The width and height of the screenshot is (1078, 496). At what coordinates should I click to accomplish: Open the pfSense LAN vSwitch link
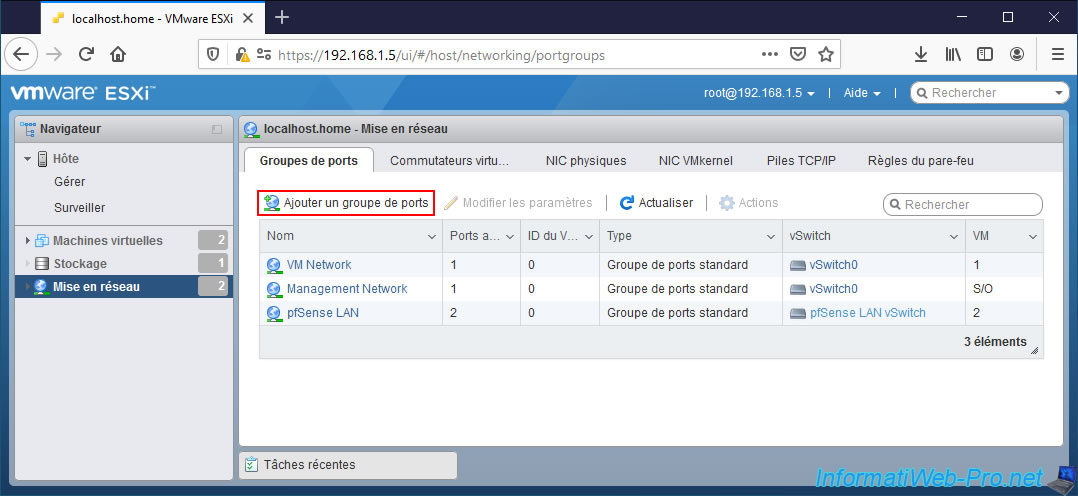coord(867,313)
